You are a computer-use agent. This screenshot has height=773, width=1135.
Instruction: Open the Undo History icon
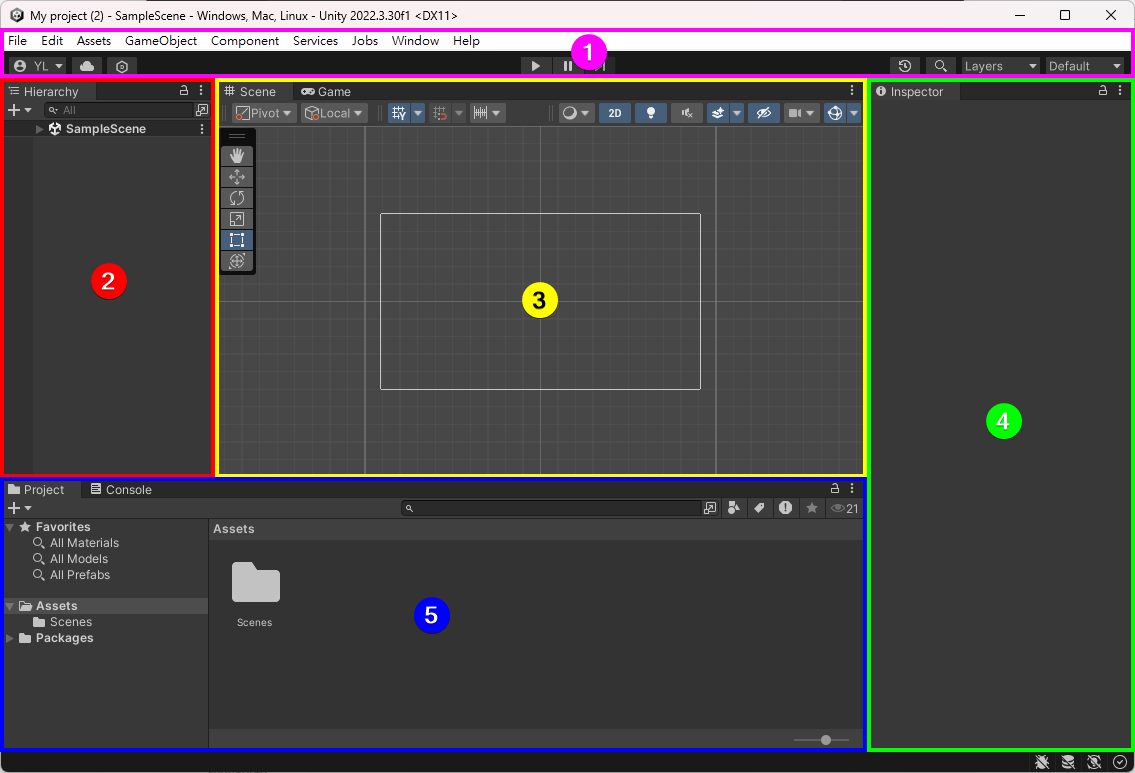904,66
